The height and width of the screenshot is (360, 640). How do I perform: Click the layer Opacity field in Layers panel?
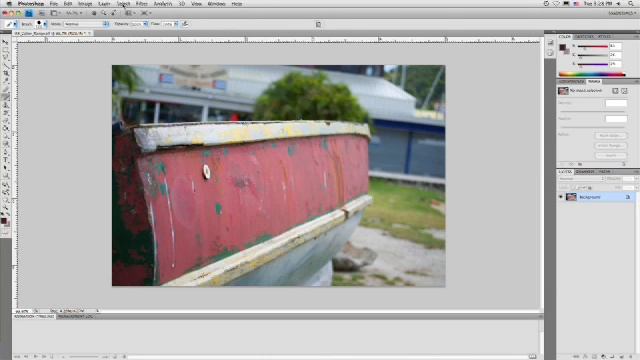(628, 179)
